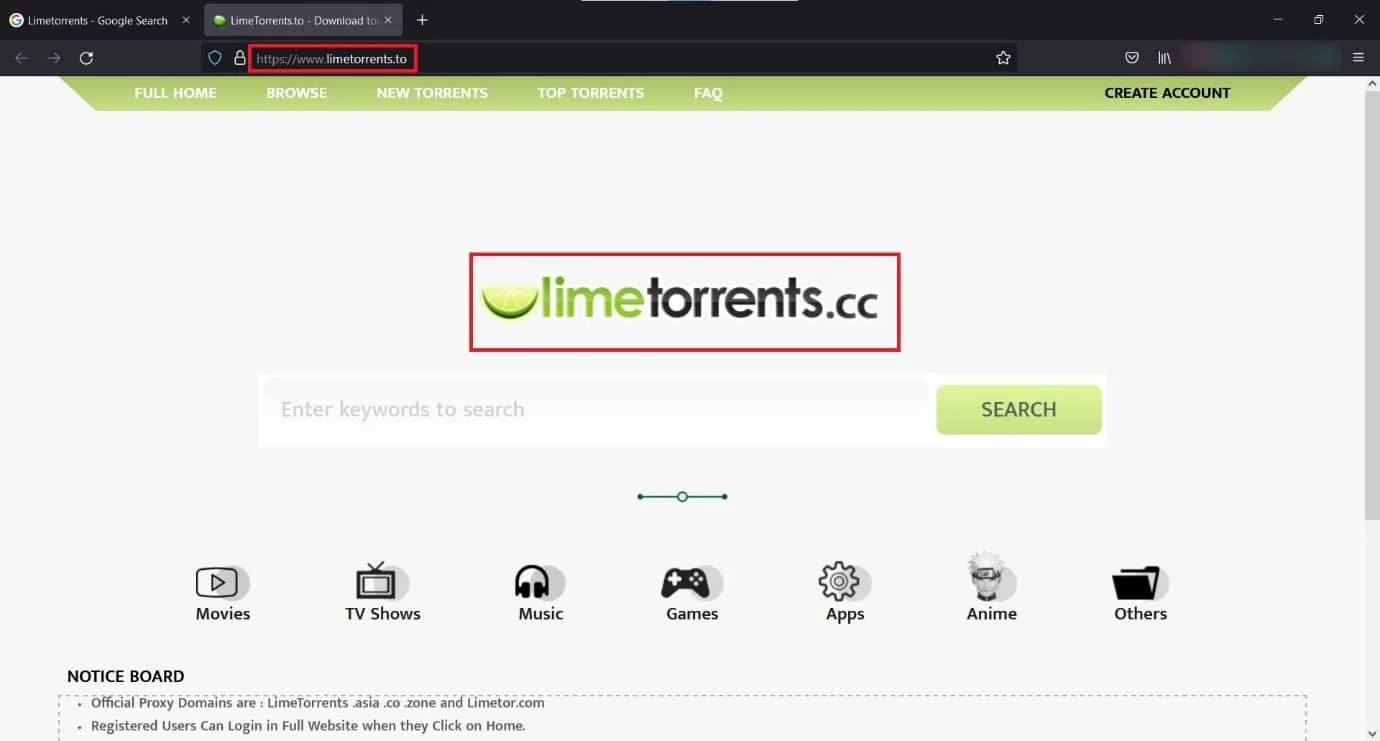
Task: Click the Registered Users Can Login notice
Action: point(308,726)
